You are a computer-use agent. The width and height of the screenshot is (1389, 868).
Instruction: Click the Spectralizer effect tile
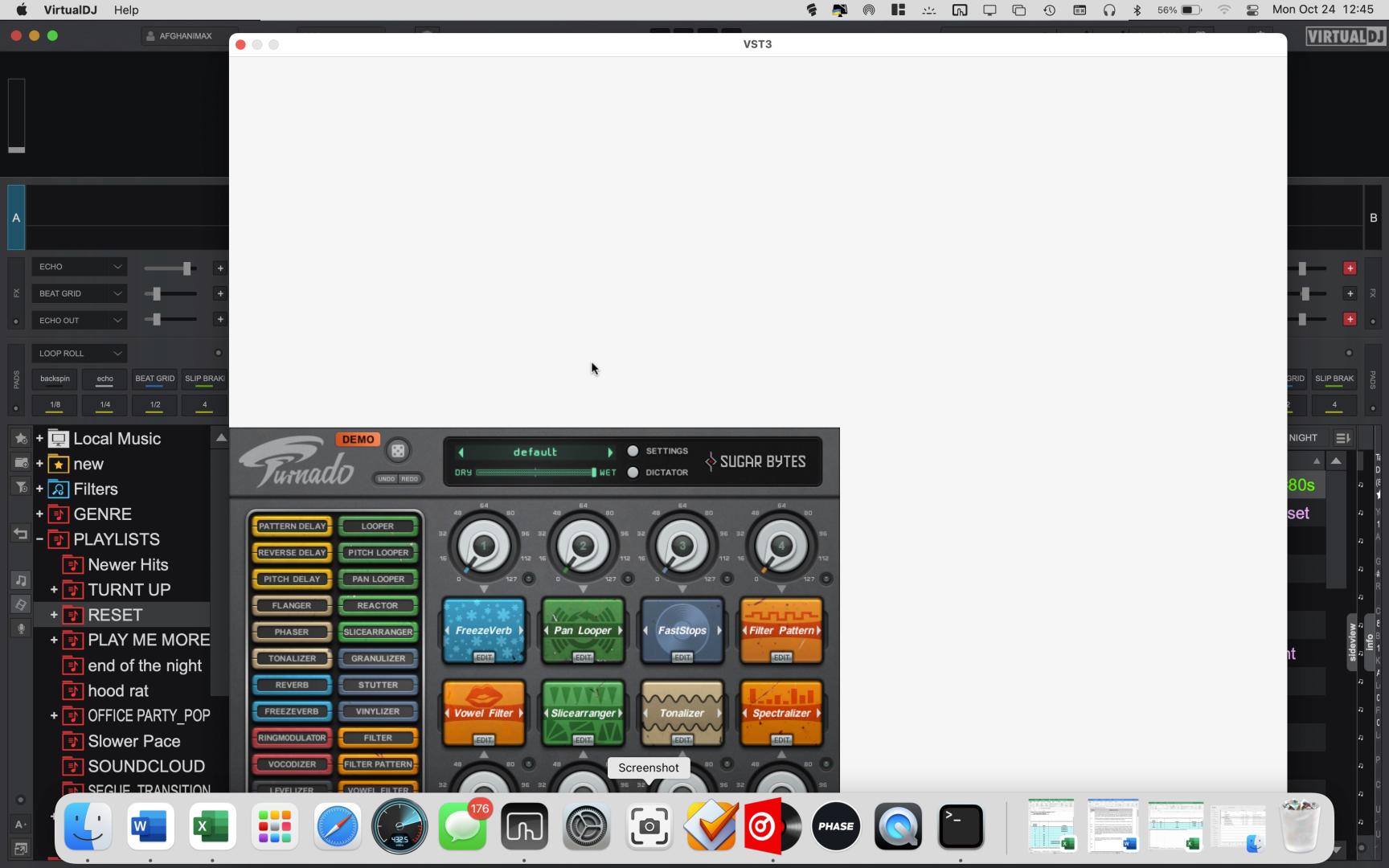tap(782, 714)
